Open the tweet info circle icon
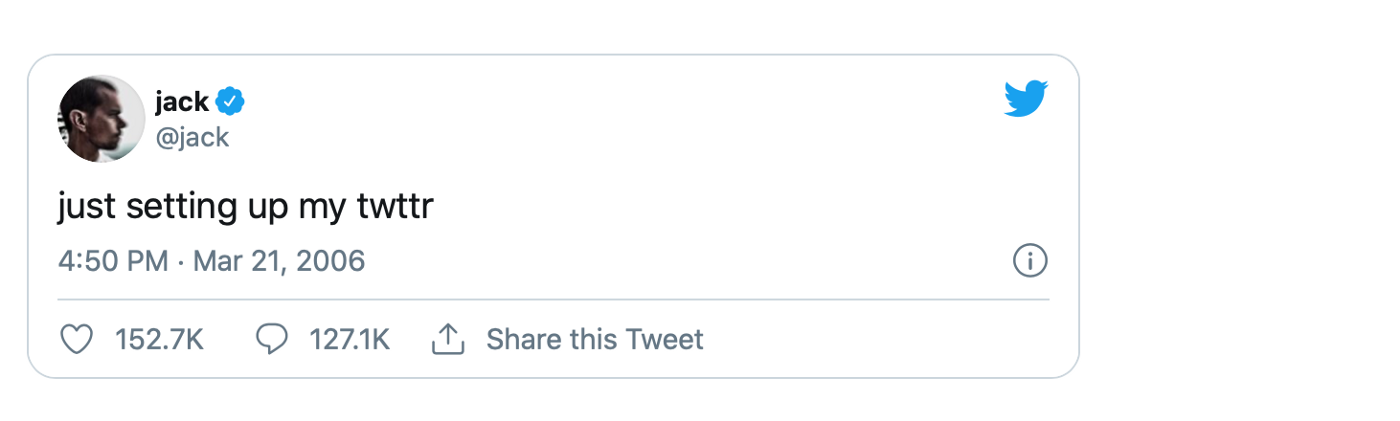 1030,261
